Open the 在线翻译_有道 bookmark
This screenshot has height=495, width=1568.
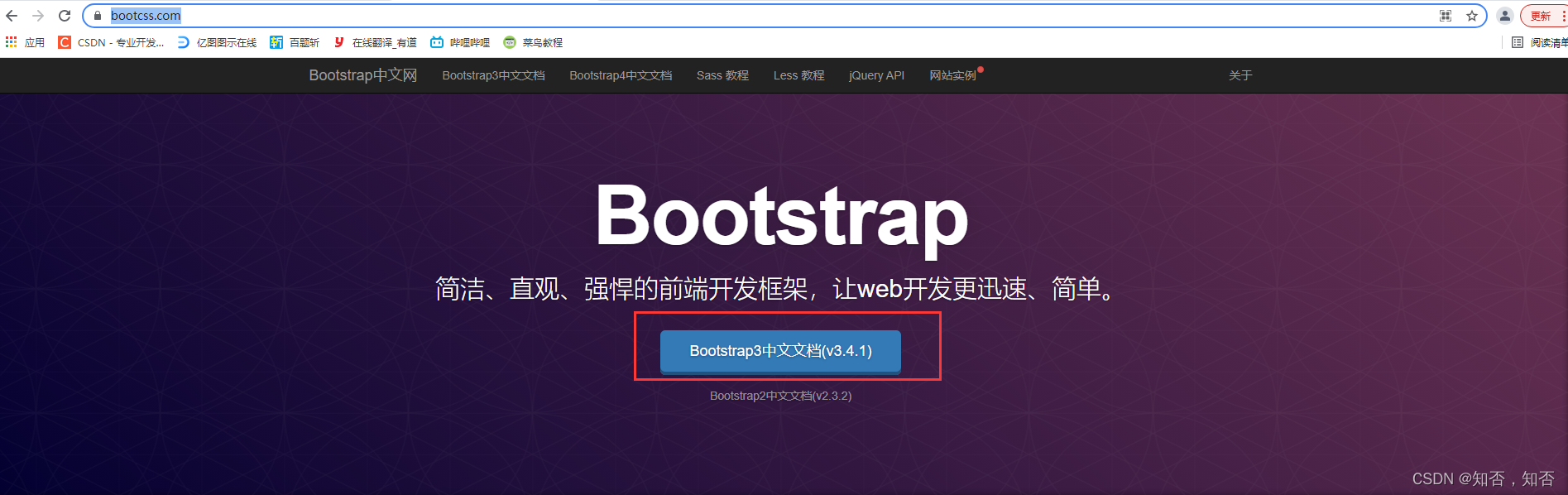coord(375,42)
